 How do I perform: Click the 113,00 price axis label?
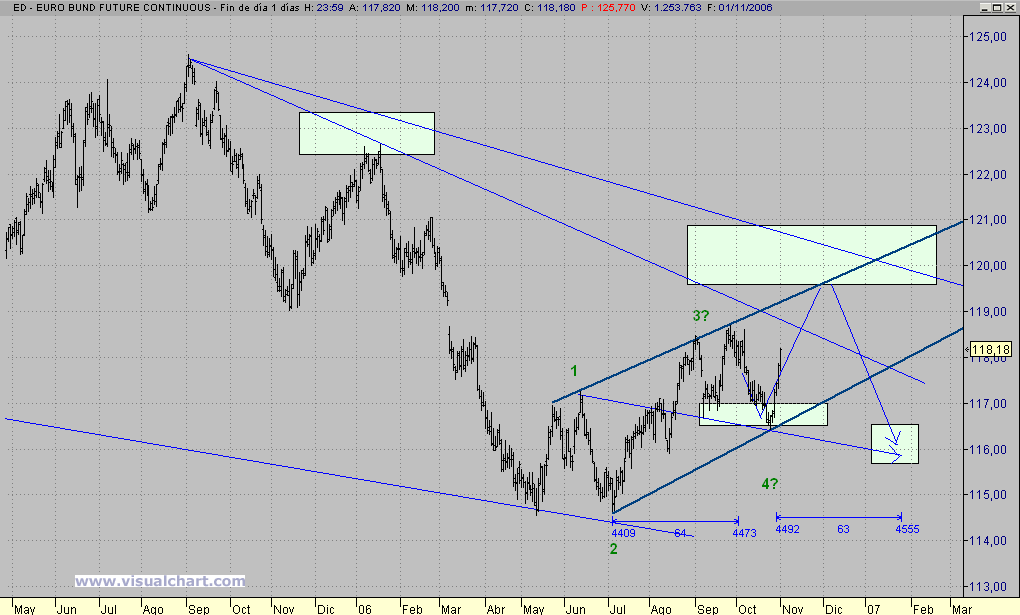987,586
